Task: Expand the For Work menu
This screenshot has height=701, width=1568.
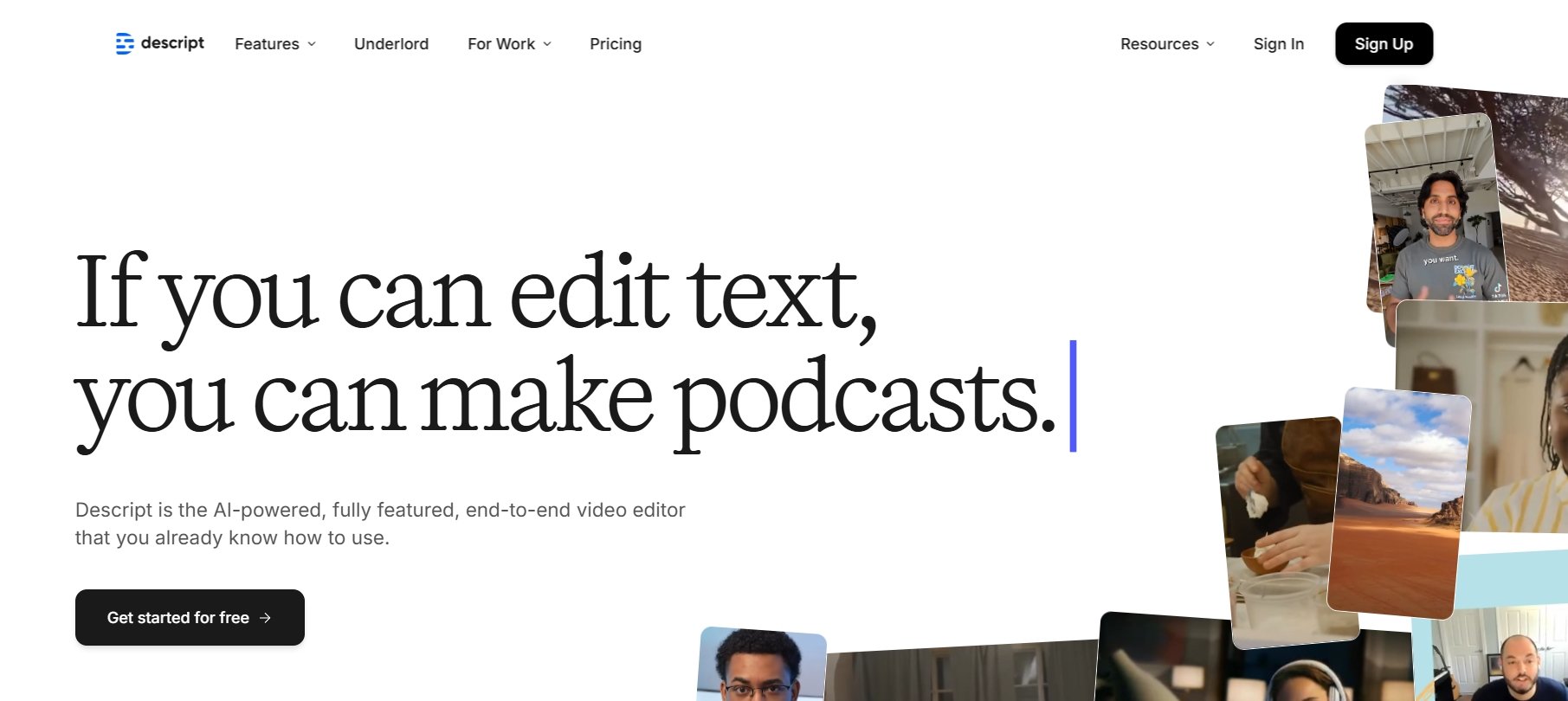Action: tap(509, 44)
